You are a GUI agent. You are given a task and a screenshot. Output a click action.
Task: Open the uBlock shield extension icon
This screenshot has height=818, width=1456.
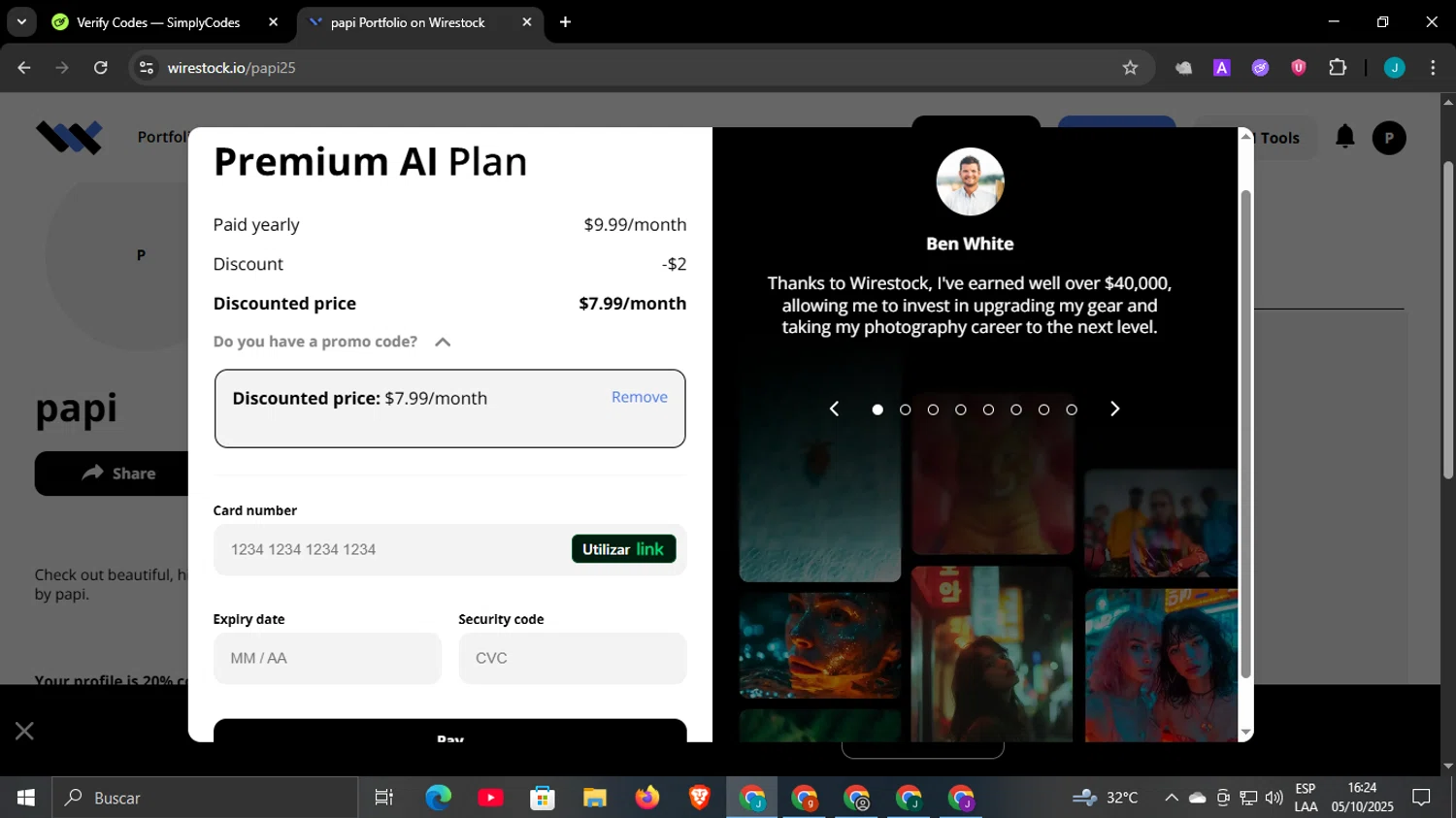click(x=1299, y=68)
